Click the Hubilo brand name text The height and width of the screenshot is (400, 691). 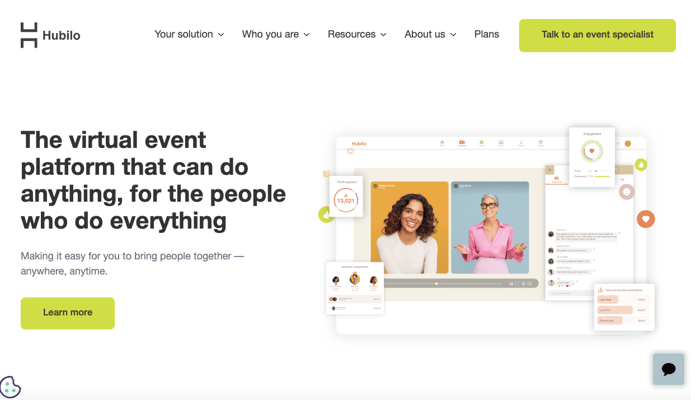click(x=61, y=35)
